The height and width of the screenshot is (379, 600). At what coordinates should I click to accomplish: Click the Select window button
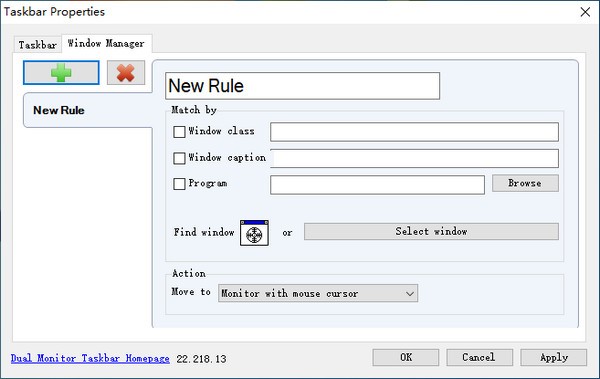[431, 232]
